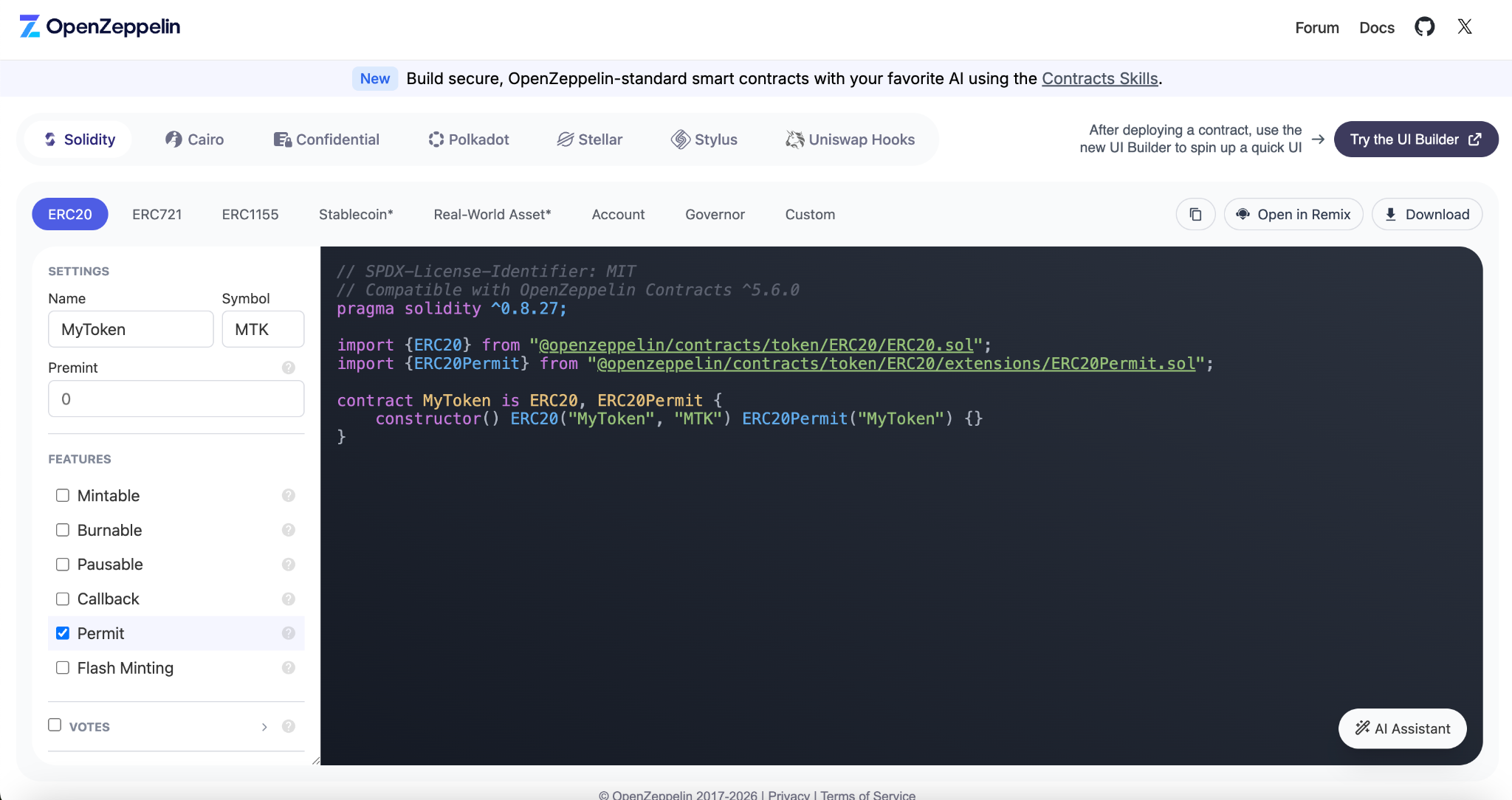Select the Stylus tab
1512x800 pixels.
(704, 139)
